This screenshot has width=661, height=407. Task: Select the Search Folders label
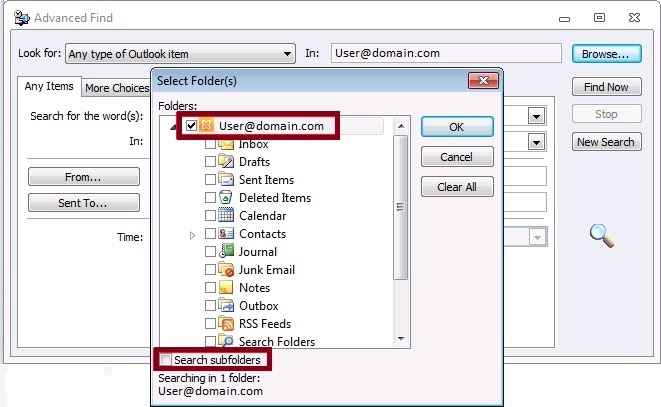pyautogui.click(x=277, y=341)
